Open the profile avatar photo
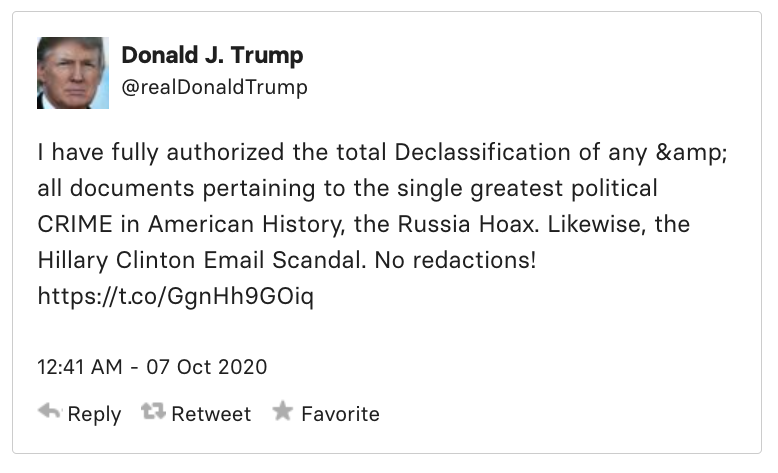 tap(72, 73)
